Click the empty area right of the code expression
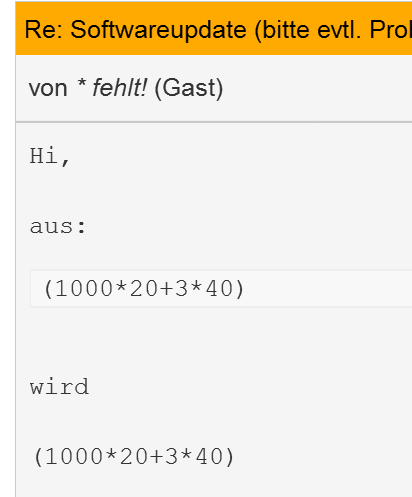 (328, 289)
